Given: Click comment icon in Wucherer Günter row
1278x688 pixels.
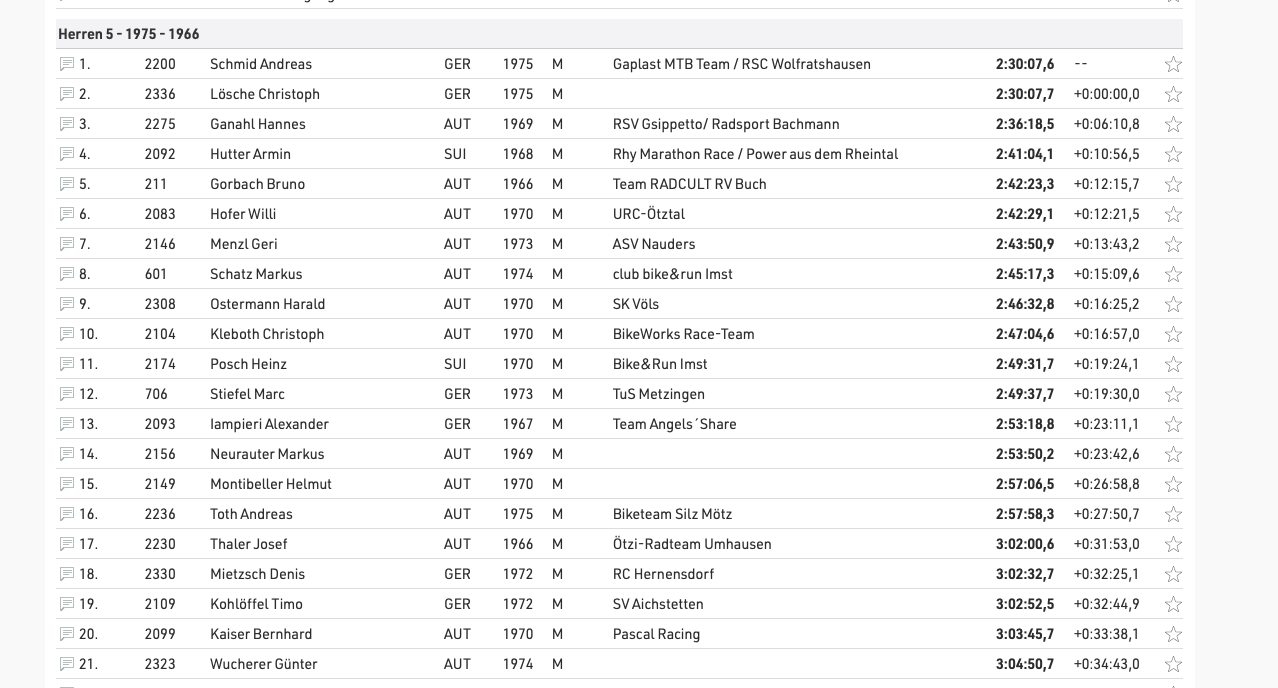Looking at the screenshot, I should (x=67, y=664).
